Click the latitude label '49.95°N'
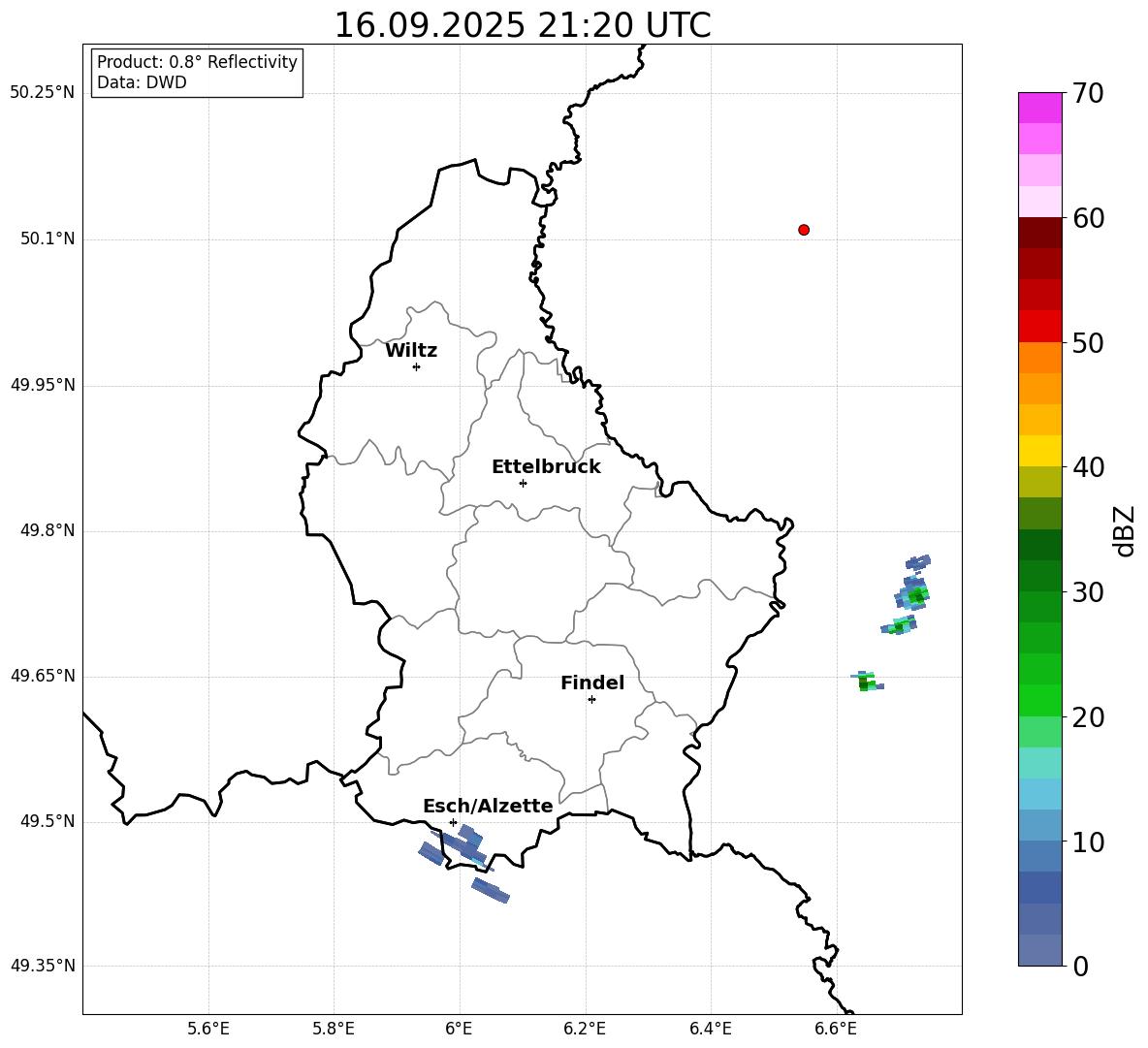 pyautogui.click(x=43, y=386)
